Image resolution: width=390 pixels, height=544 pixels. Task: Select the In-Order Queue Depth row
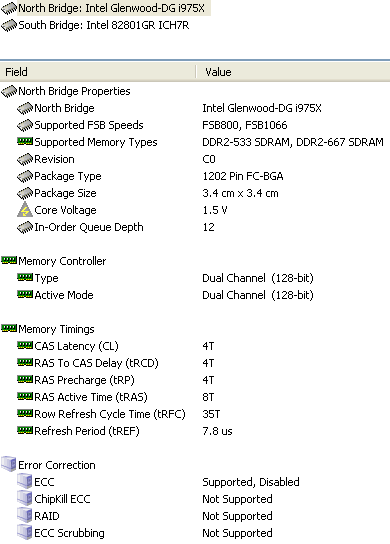click(x=195, y=227)
